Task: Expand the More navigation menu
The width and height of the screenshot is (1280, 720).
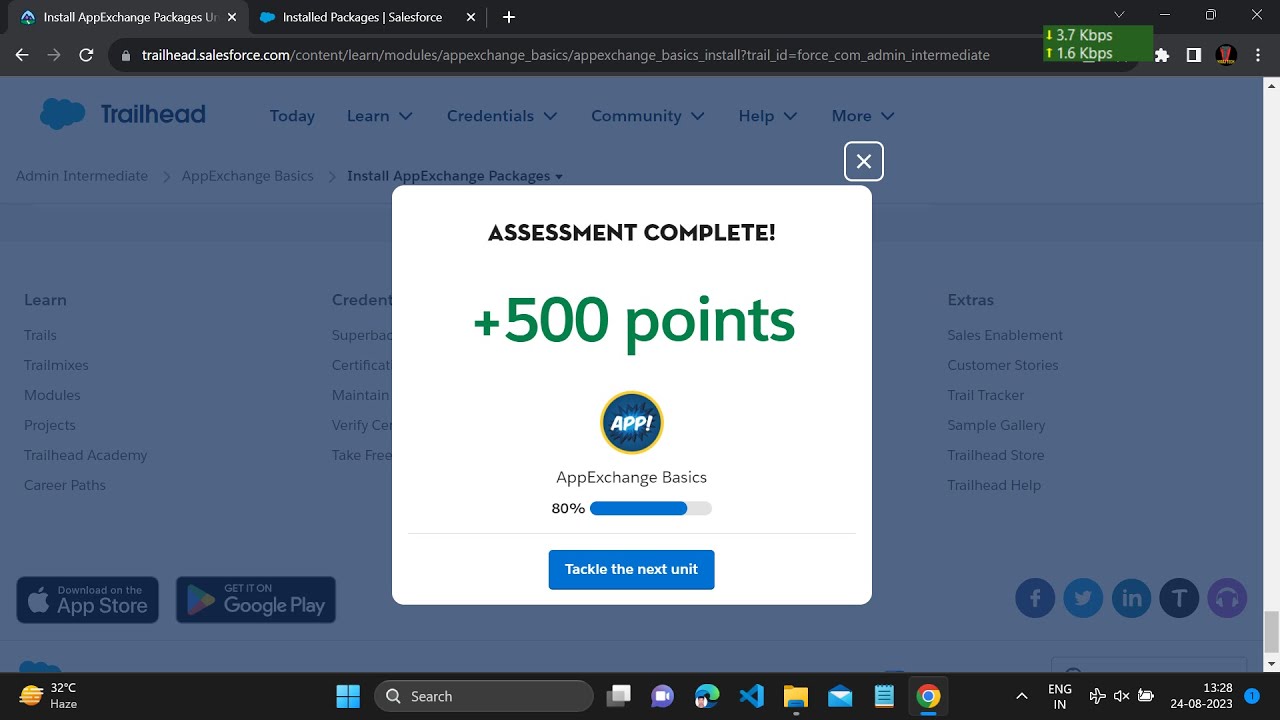Action: point(863,116)
